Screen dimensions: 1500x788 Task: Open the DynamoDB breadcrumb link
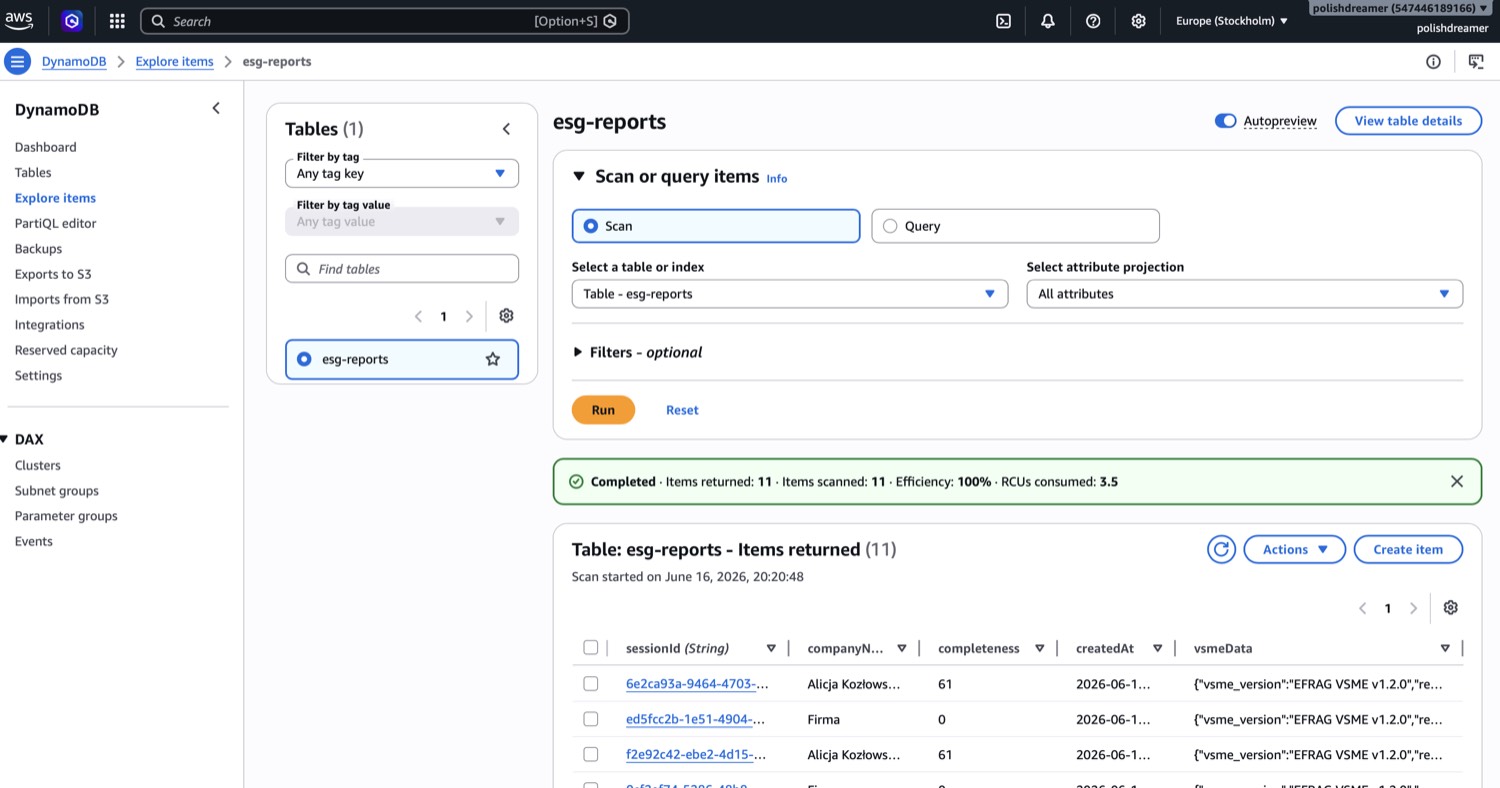click(74, 62)
